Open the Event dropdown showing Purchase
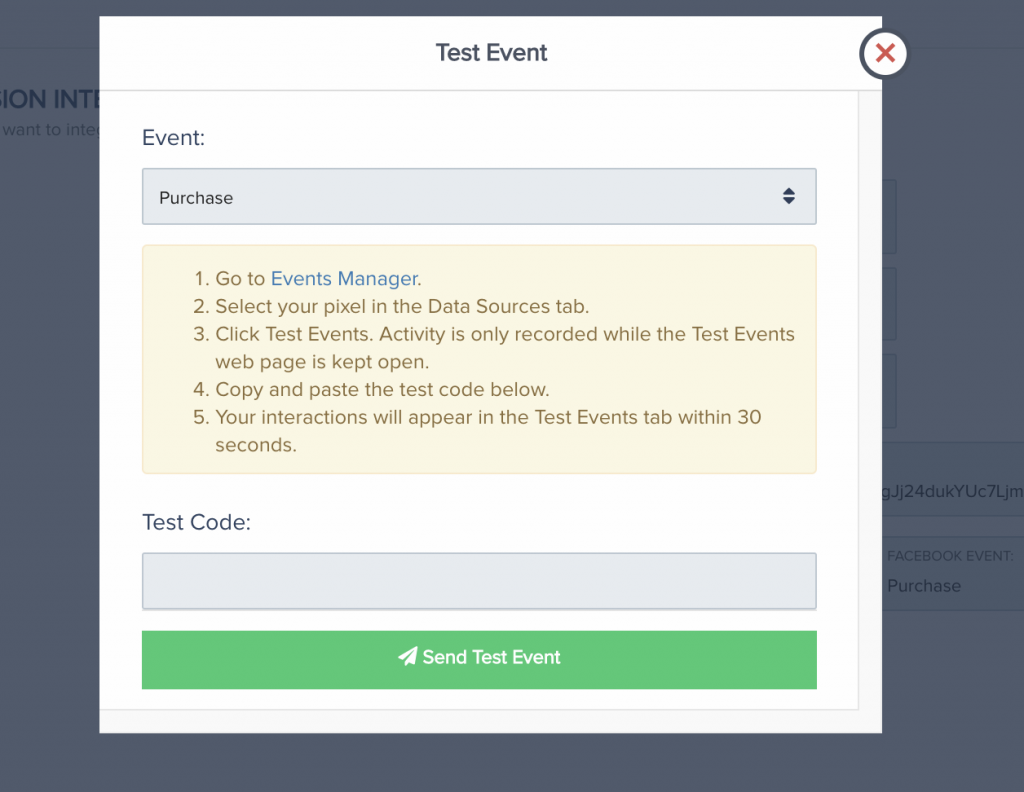This screenshot has height=792, width=1024. (x=478, y=197)
